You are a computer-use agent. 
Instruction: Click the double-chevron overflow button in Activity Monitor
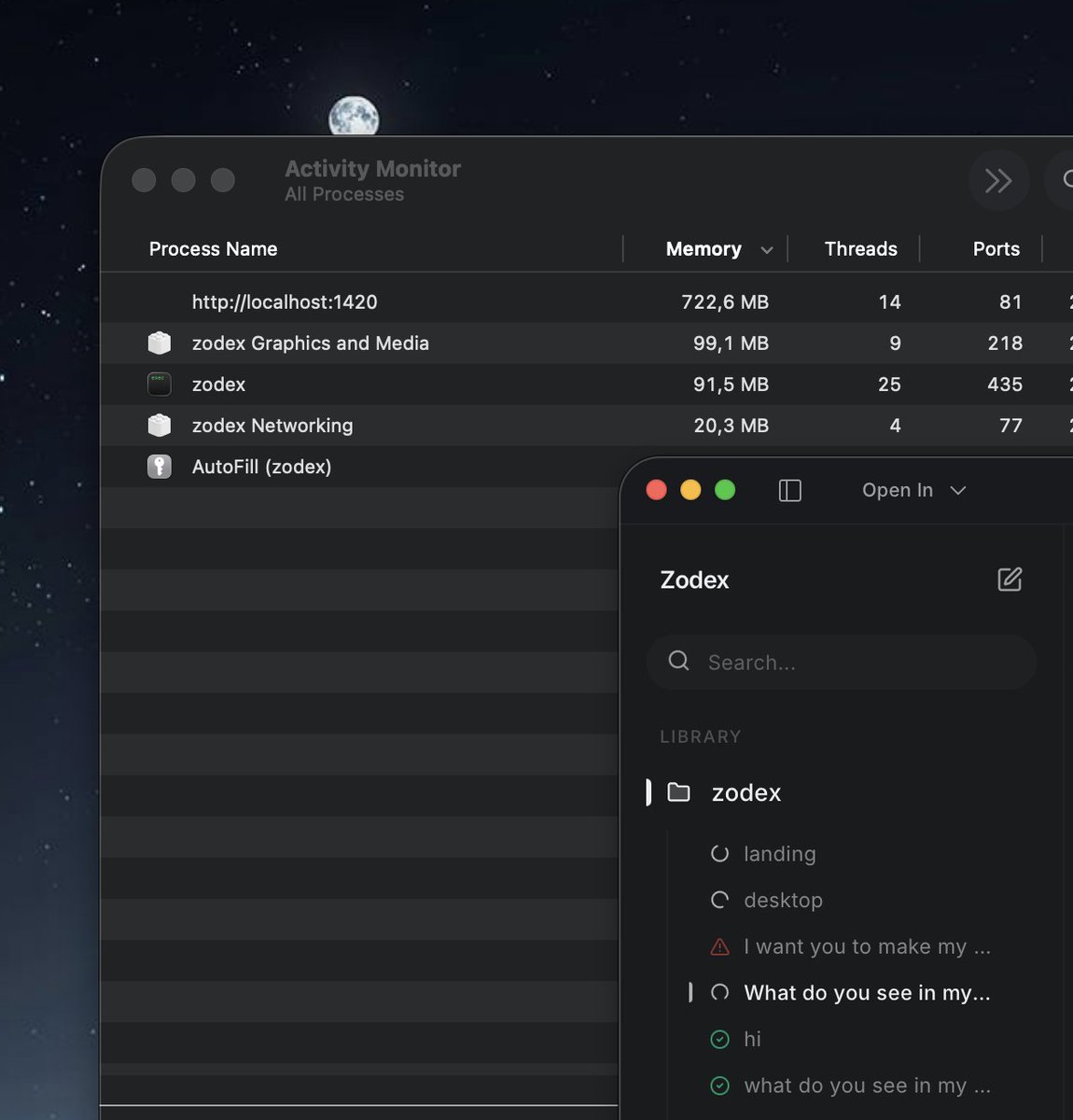(x=998, y=180)
